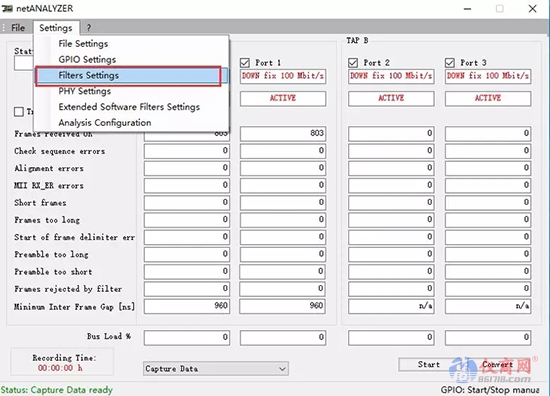550x396 pixels.
Task: Click File Settings in the Settings menu
Action: (83, 44)
